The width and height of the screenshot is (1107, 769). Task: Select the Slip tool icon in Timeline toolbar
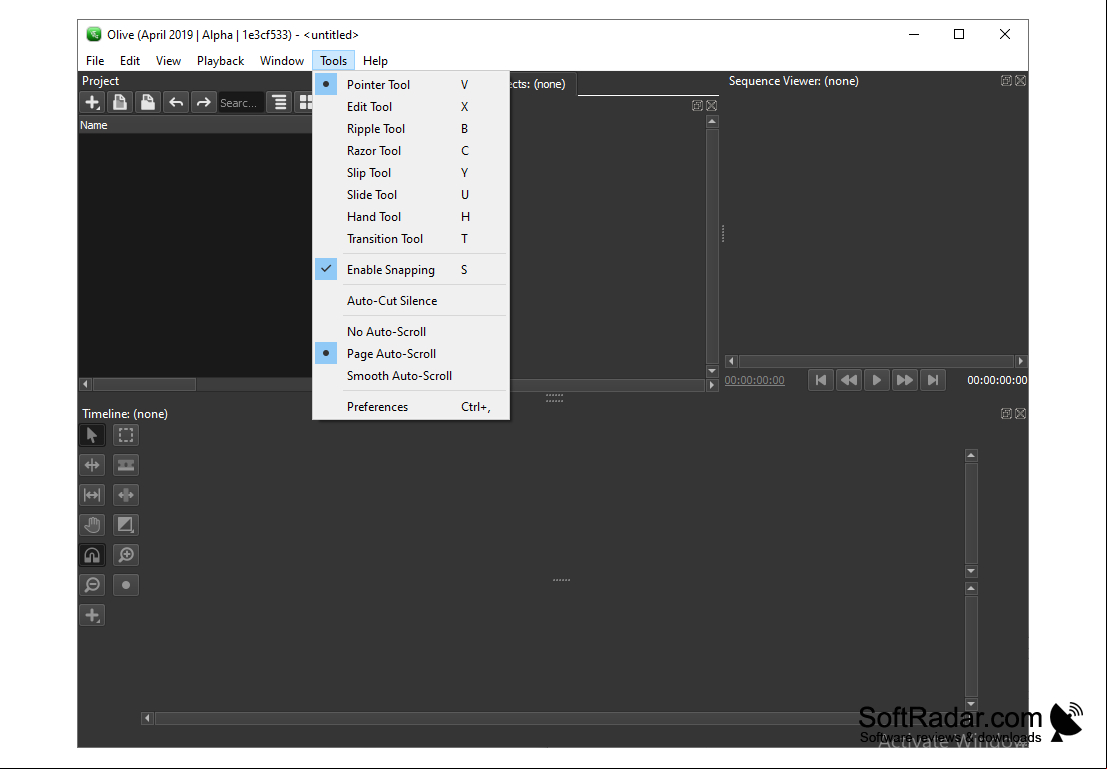click(92, 495)
